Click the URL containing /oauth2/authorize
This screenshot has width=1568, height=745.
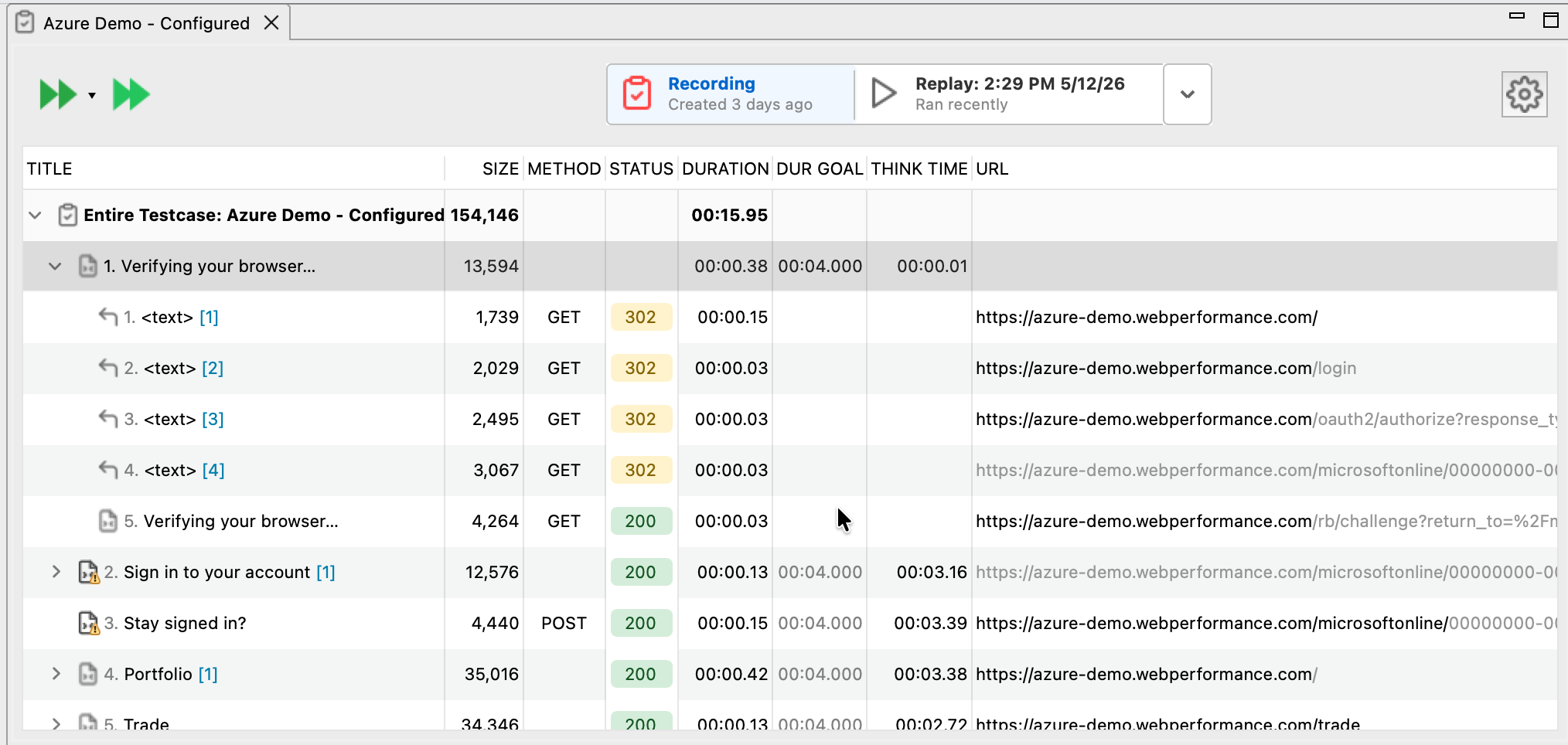[x=1266, y=420]
